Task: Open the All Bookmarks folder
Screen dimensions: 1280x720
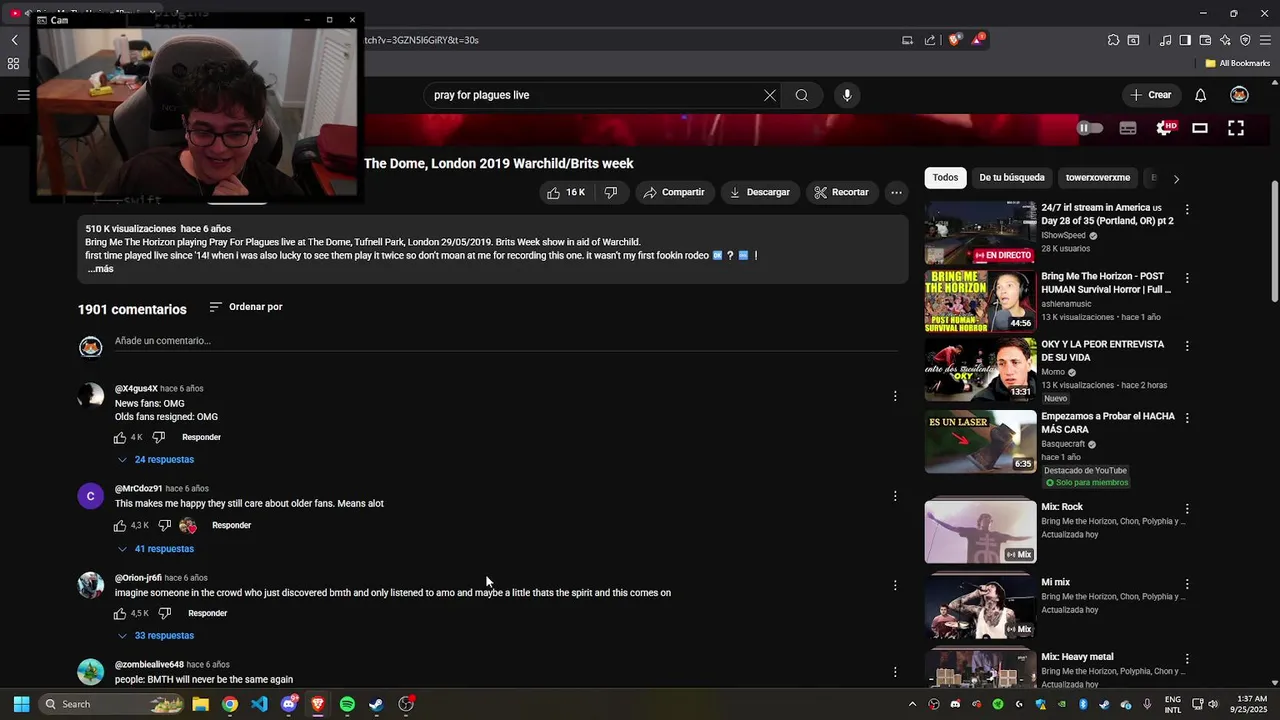Action: tap(1237, 63)
